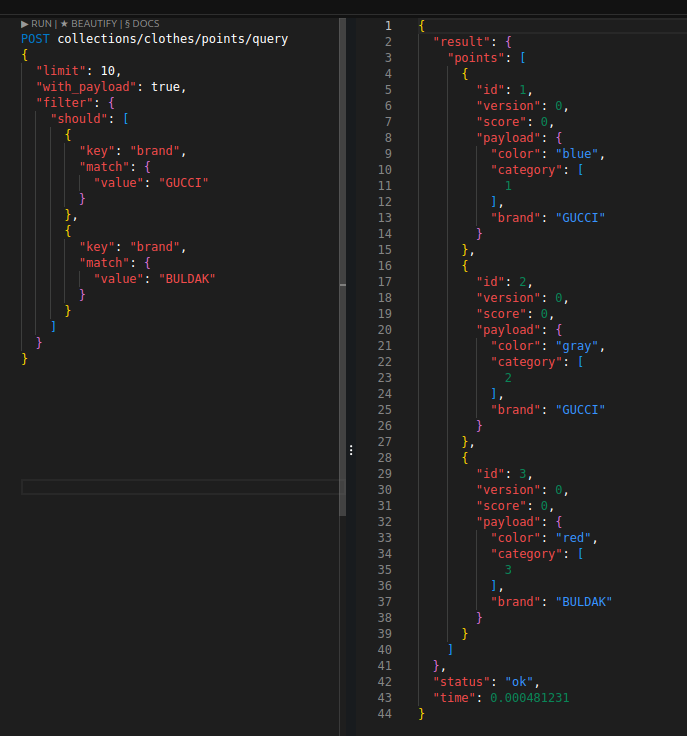Click line number 44 in response gutter
687x736 pixels.
pos(385,713)
